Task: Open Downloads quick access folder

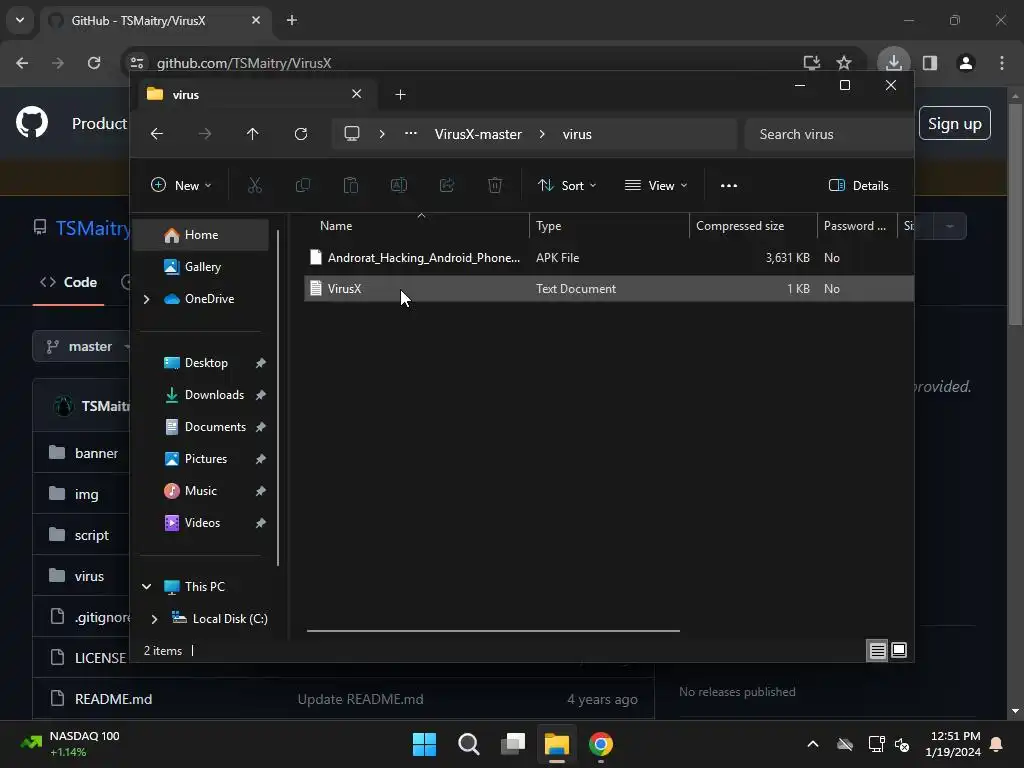Action: click(201, 394)
